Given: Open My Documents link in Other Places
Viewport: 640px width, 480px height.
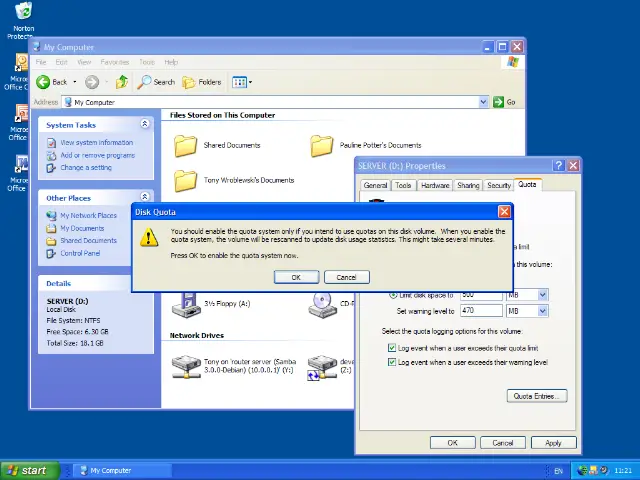Looking at the screenshot, I should click(82, 228).
